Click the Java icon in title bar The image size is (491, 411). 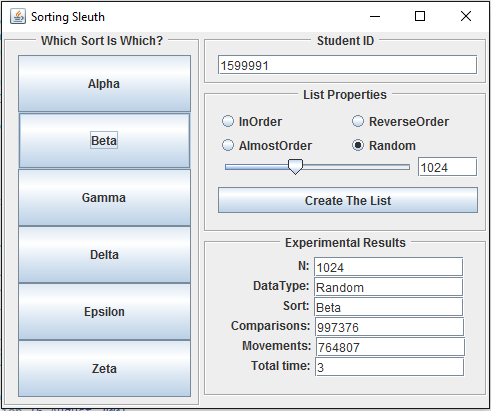[x=18, y=16]
